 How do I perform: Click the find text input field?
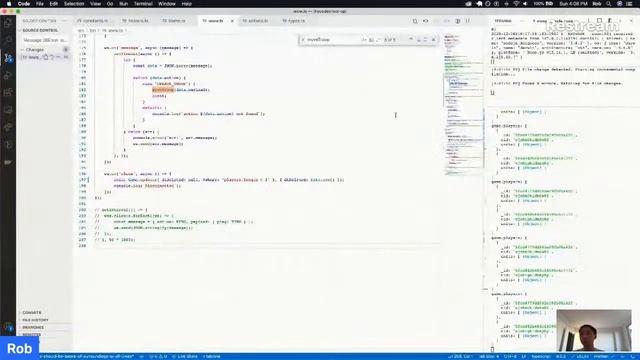coord(333,40)
